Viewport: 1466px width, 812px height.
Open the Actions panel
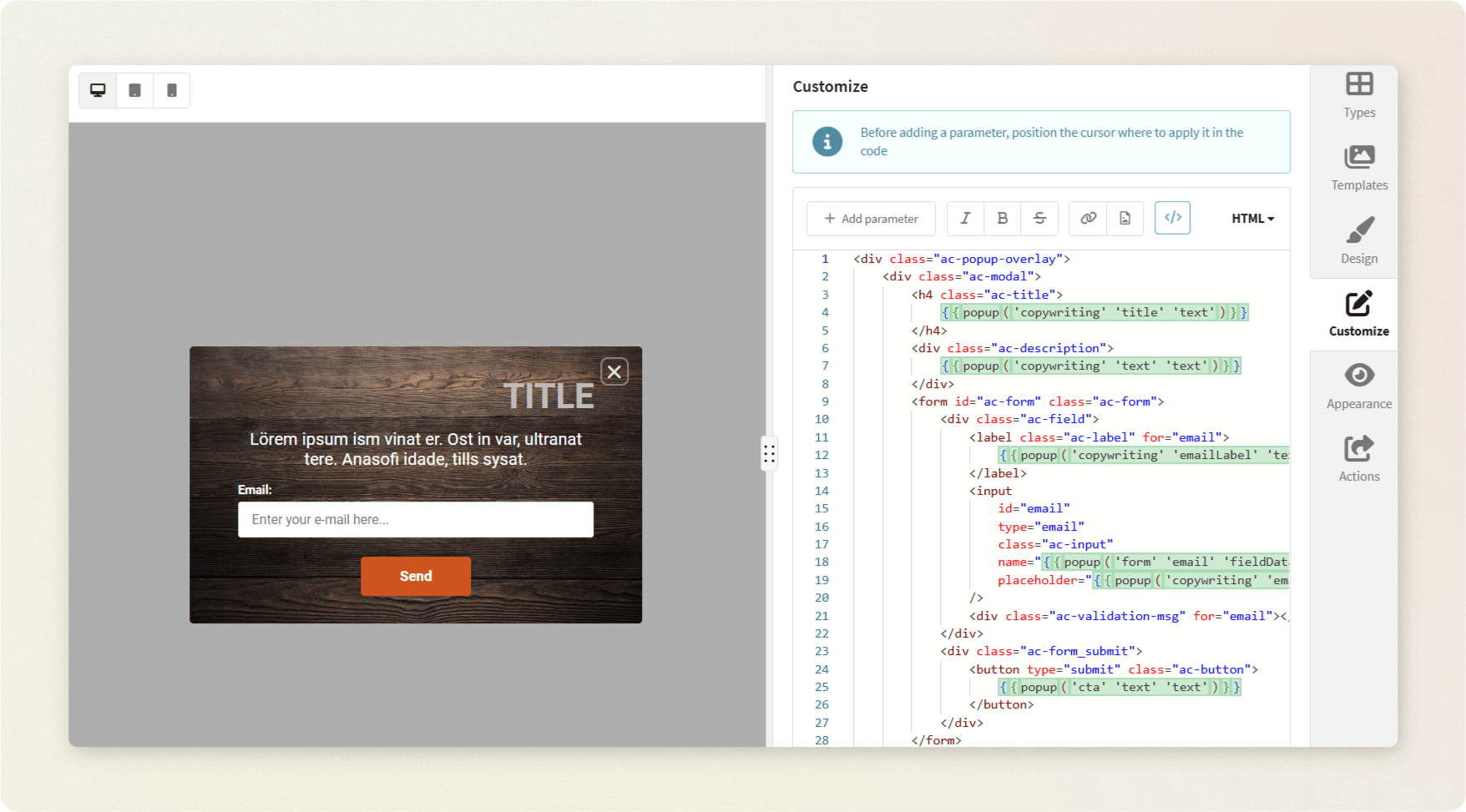(x=1358, y=459)
